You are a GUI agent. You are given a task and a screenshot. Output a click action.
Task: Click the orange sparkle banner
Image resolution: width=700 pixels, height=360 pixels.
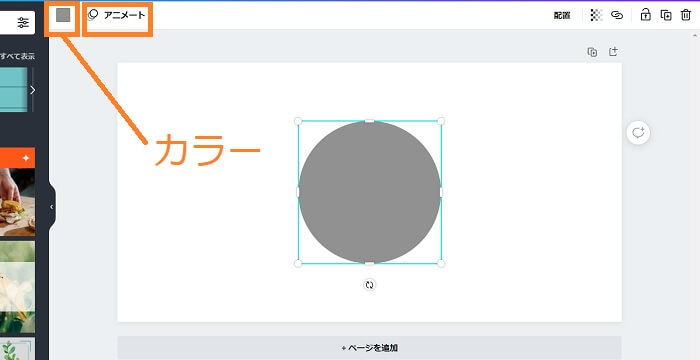coord(17,158)
